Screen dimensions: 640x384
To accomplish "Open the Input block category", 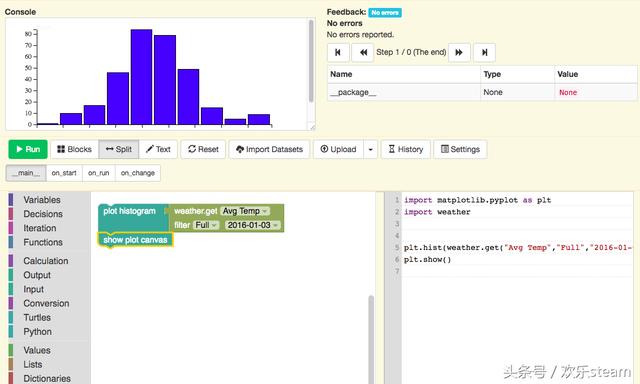I will click(x=33, y=289).
